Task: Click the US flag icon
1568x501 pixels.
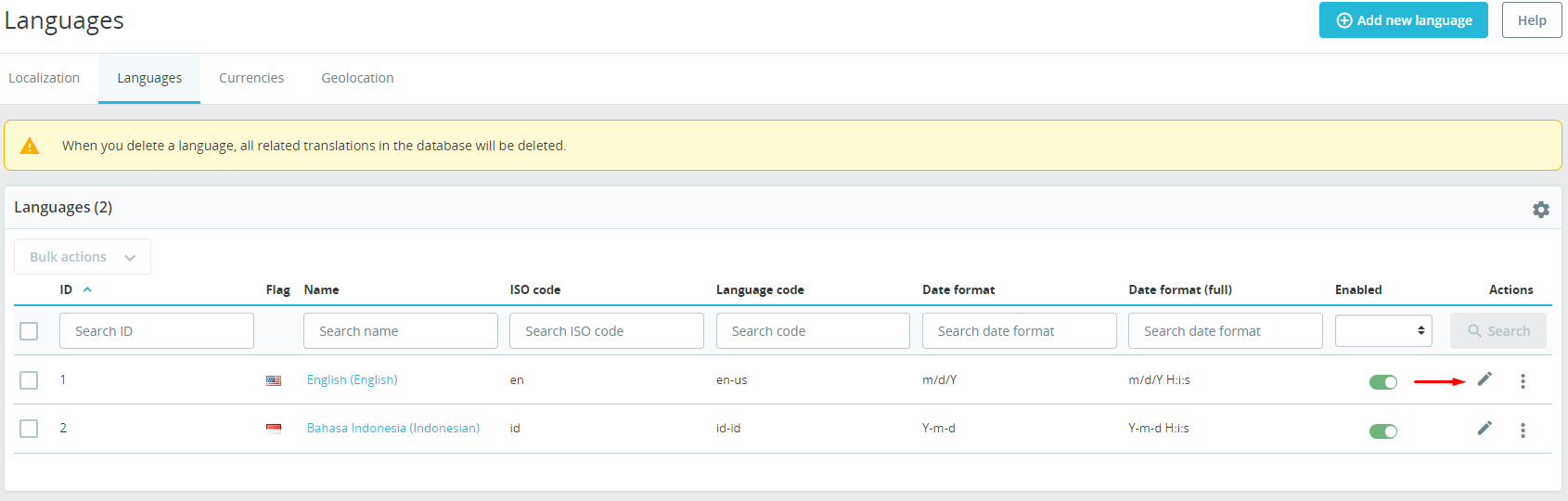Action: tap(274, 380)
